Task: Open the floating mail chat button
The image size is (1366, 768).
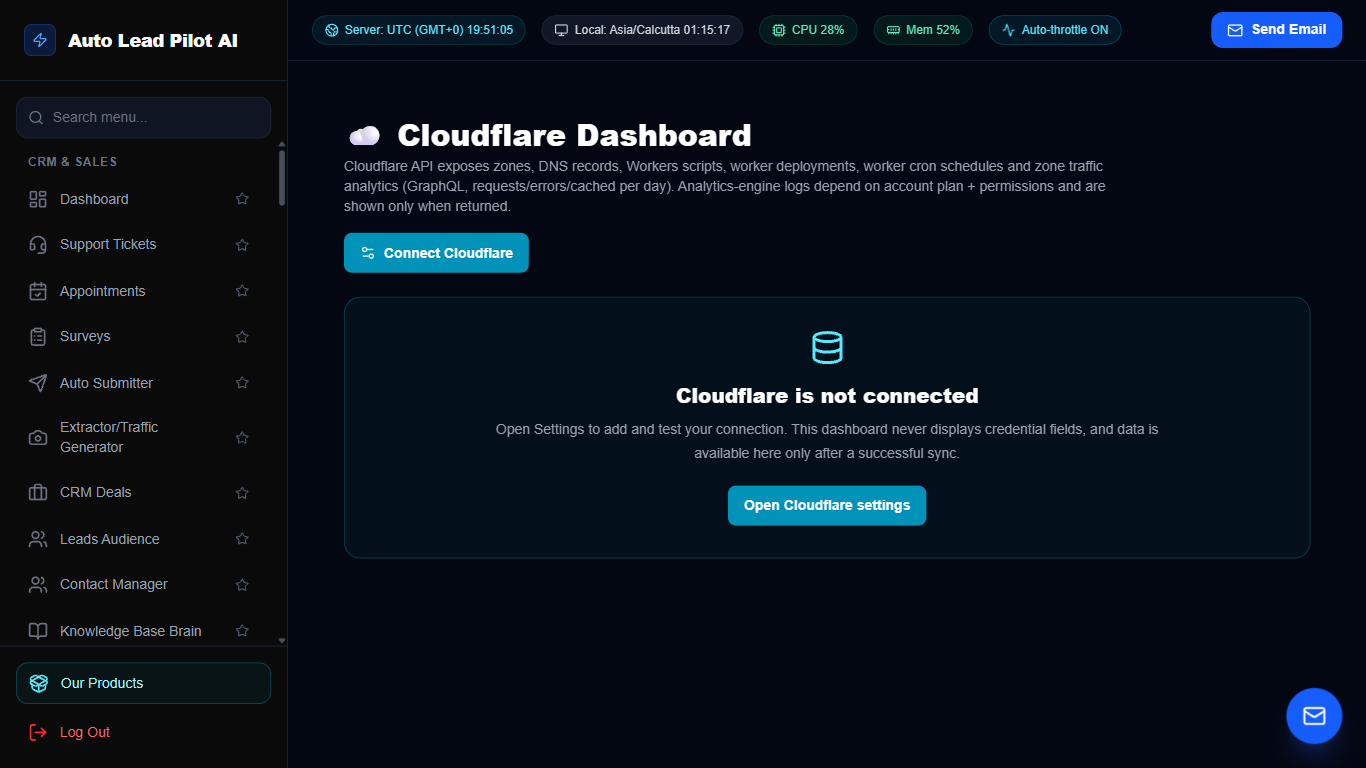Action: (1314, 716)
